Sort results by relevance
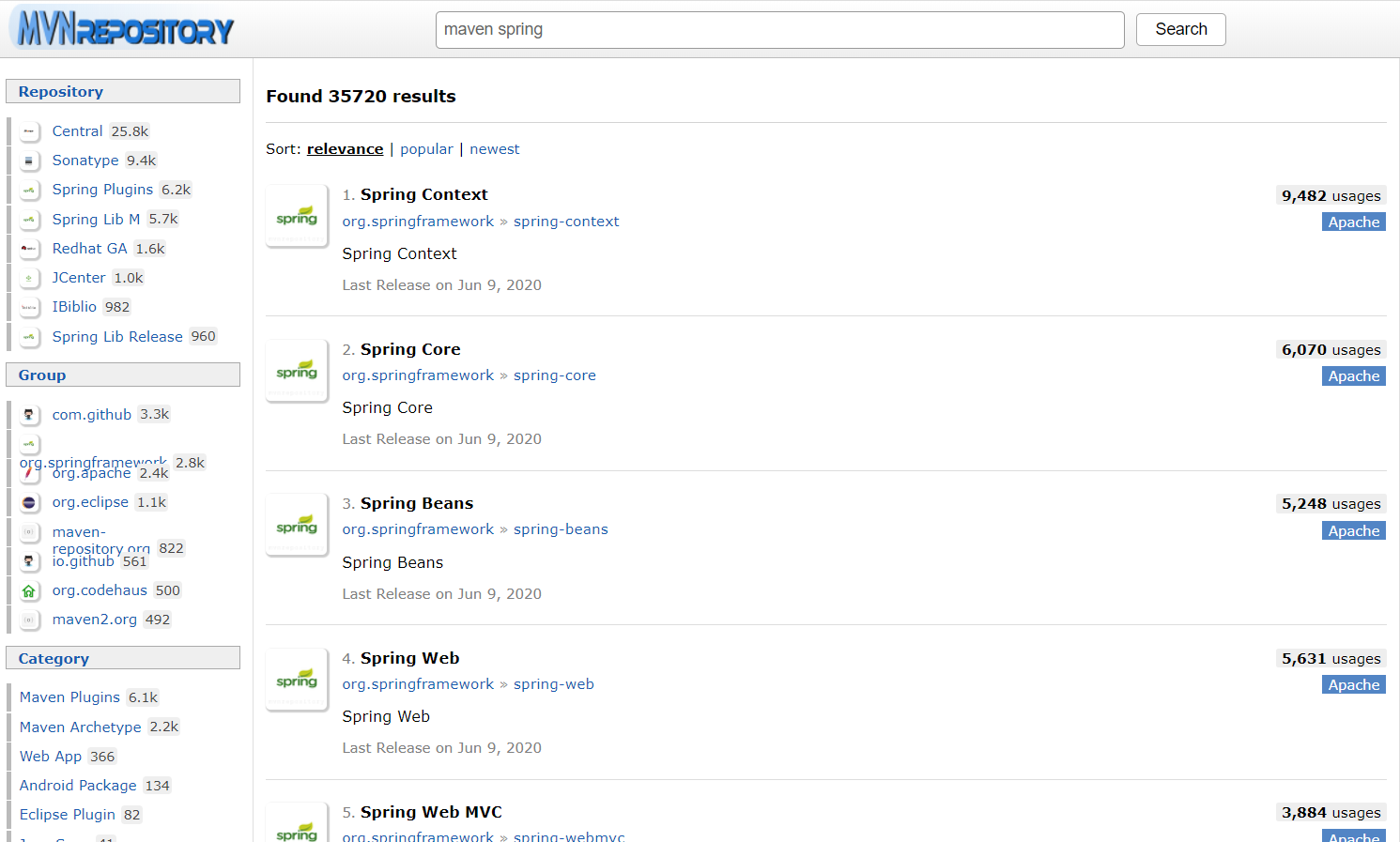Image resolution: width=1400 pixels, height=842 pixels. coord(346,149)
